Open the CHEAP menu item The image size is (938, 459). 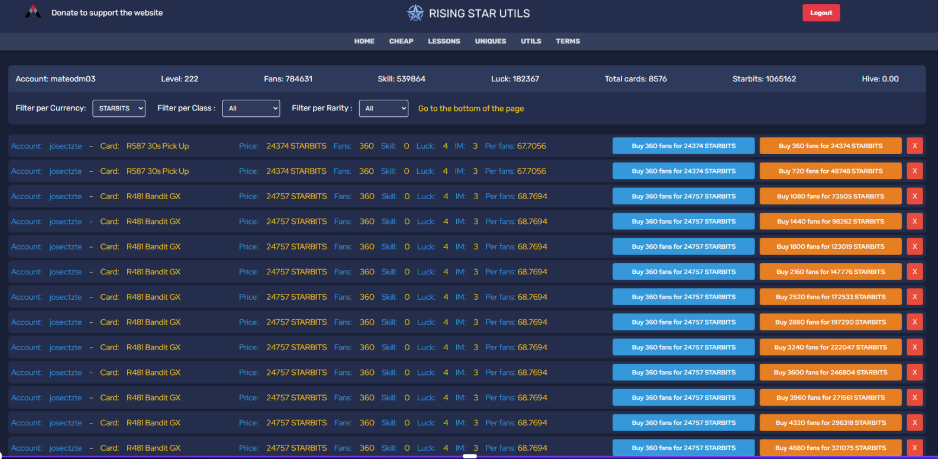(x=401, y=41)
